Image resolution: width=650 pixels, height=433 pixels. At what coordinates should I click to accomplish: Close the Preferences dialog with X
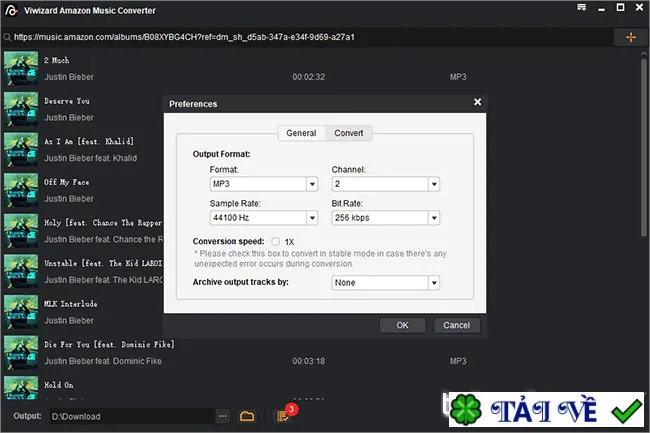(x=478, y=102)
